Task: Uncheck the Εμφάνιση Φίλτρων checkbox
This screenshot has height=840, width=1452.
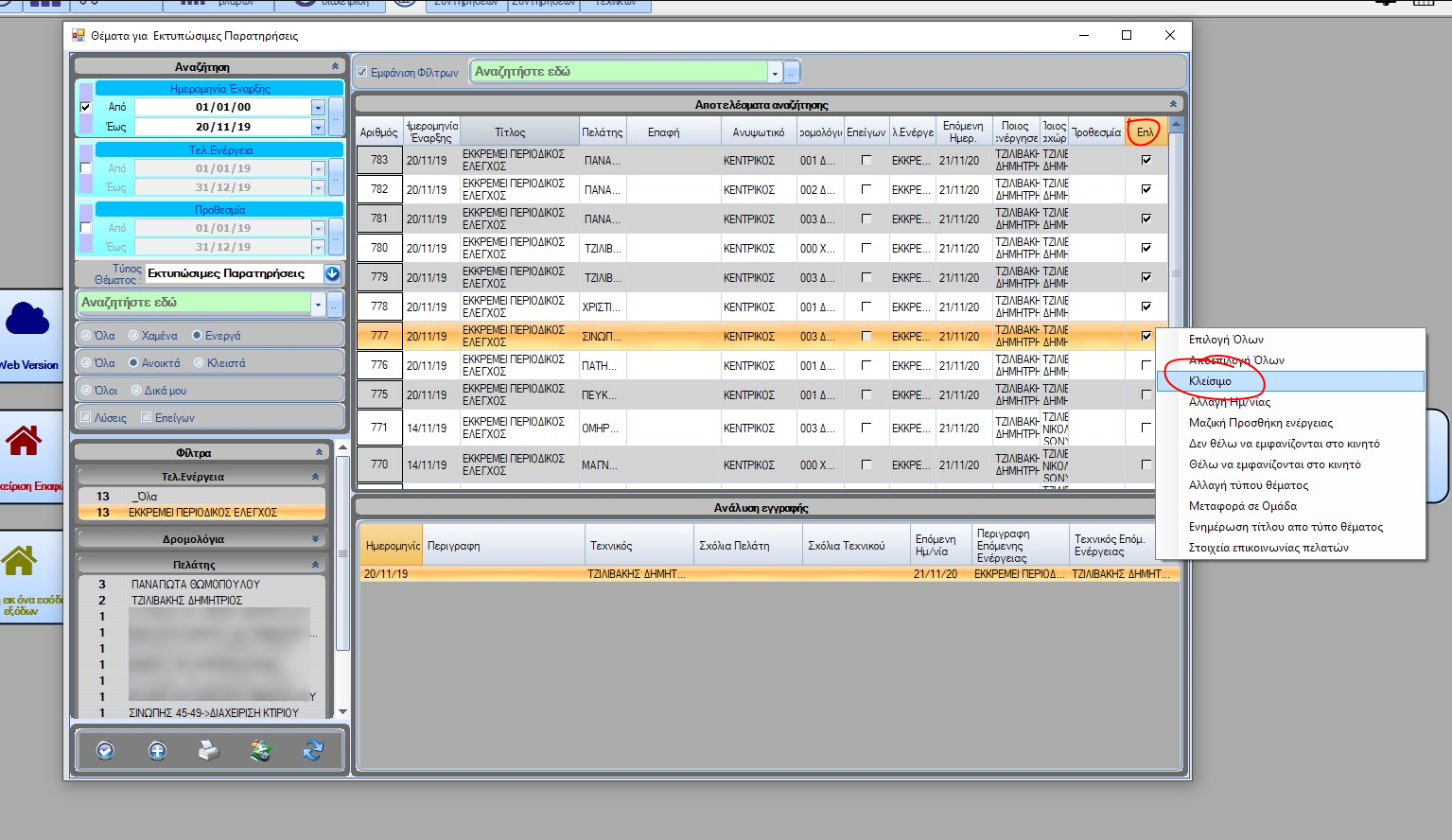Action: point(362,73)
